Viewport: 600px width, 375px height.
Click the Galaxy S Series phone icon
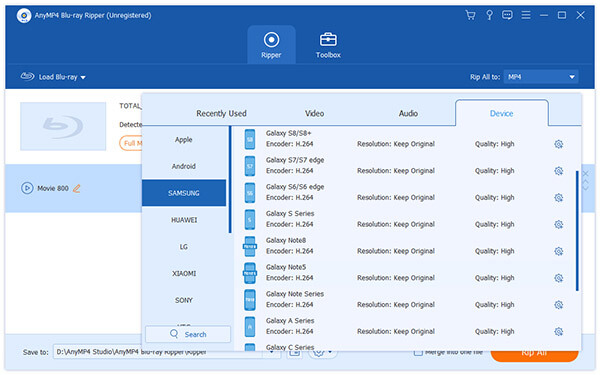[x=250, y=220]
